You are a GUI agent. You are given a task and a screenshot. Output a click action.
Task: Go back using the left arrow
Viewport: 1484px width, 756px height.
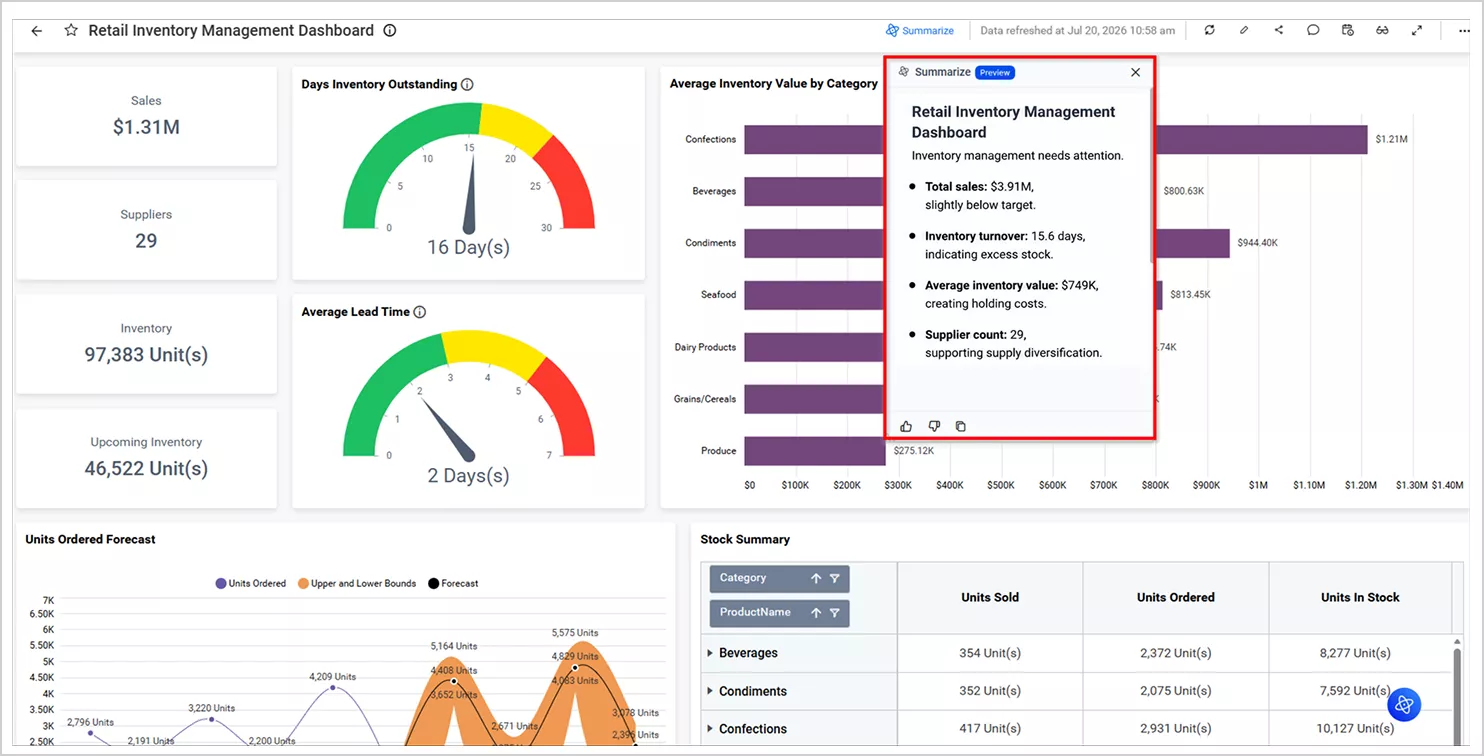pyautogui.click(x=37, y=31)
